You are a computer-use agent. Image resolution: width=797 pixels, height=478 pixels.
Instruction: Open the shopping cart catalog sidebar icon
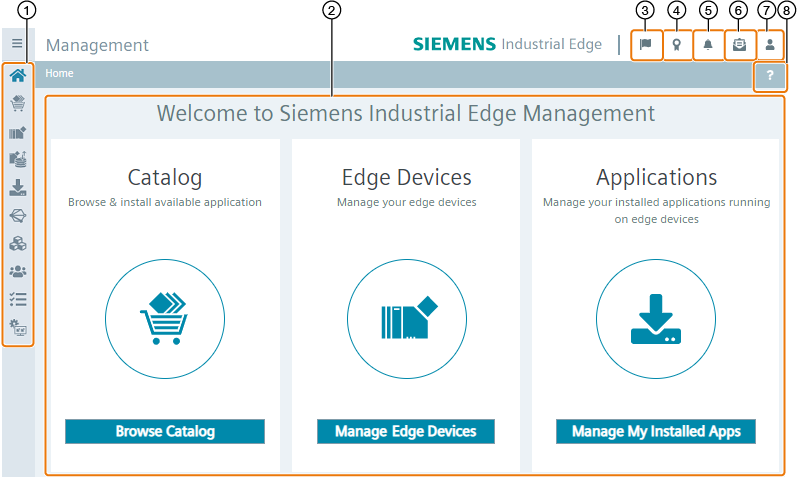pyautogui.click(x=18, y=103)
